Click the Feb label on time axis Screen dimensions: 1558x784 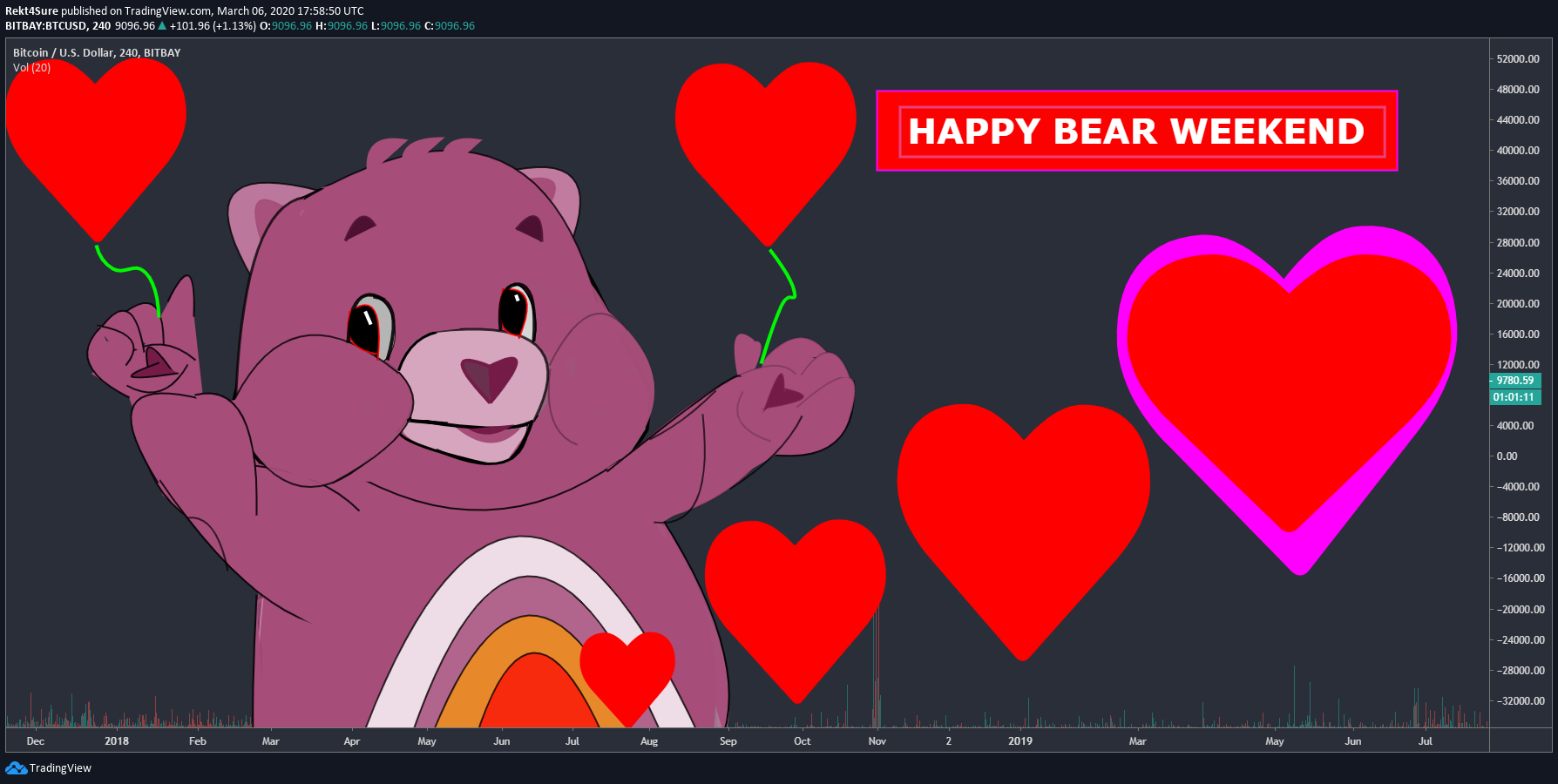[x=198, y=741]
